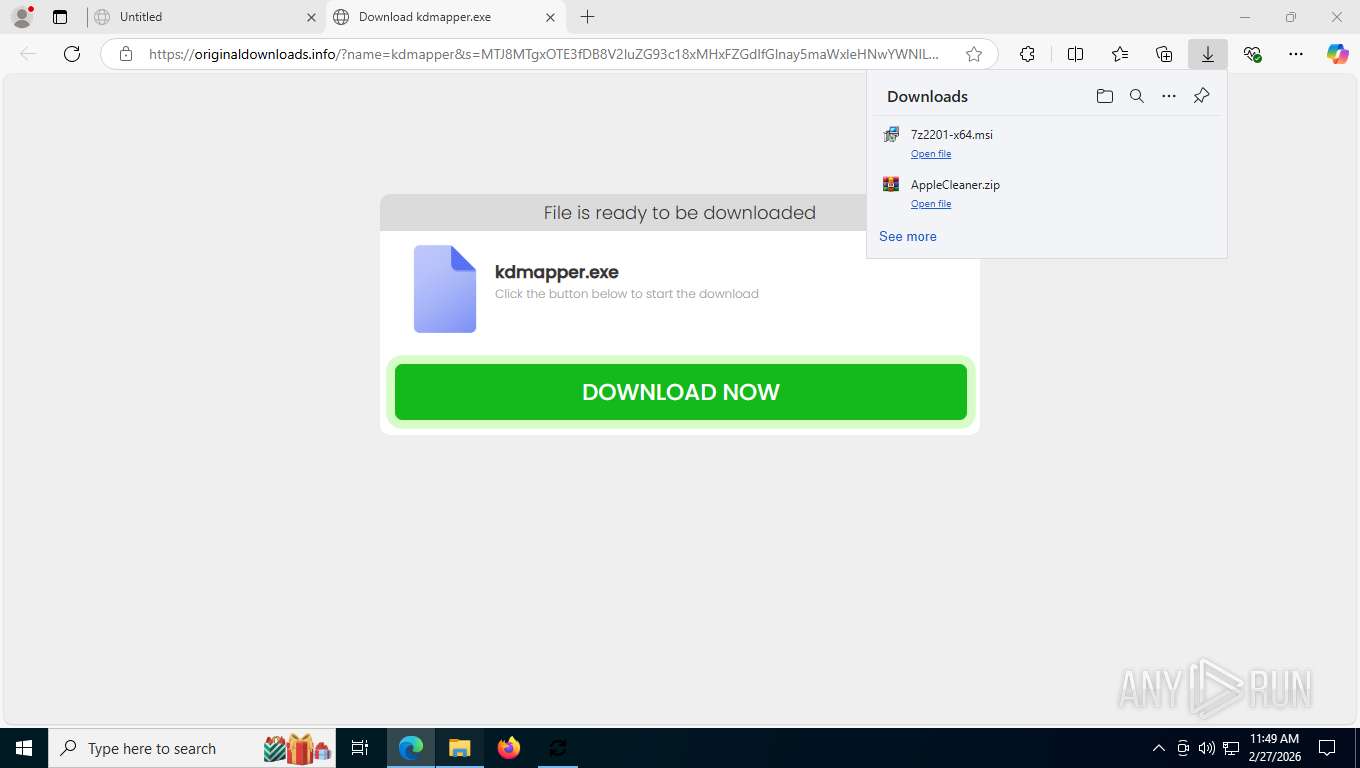1360x768 pixels.
Task: Close the Download kdmapper.exe tab
Action: click(551, 17)
